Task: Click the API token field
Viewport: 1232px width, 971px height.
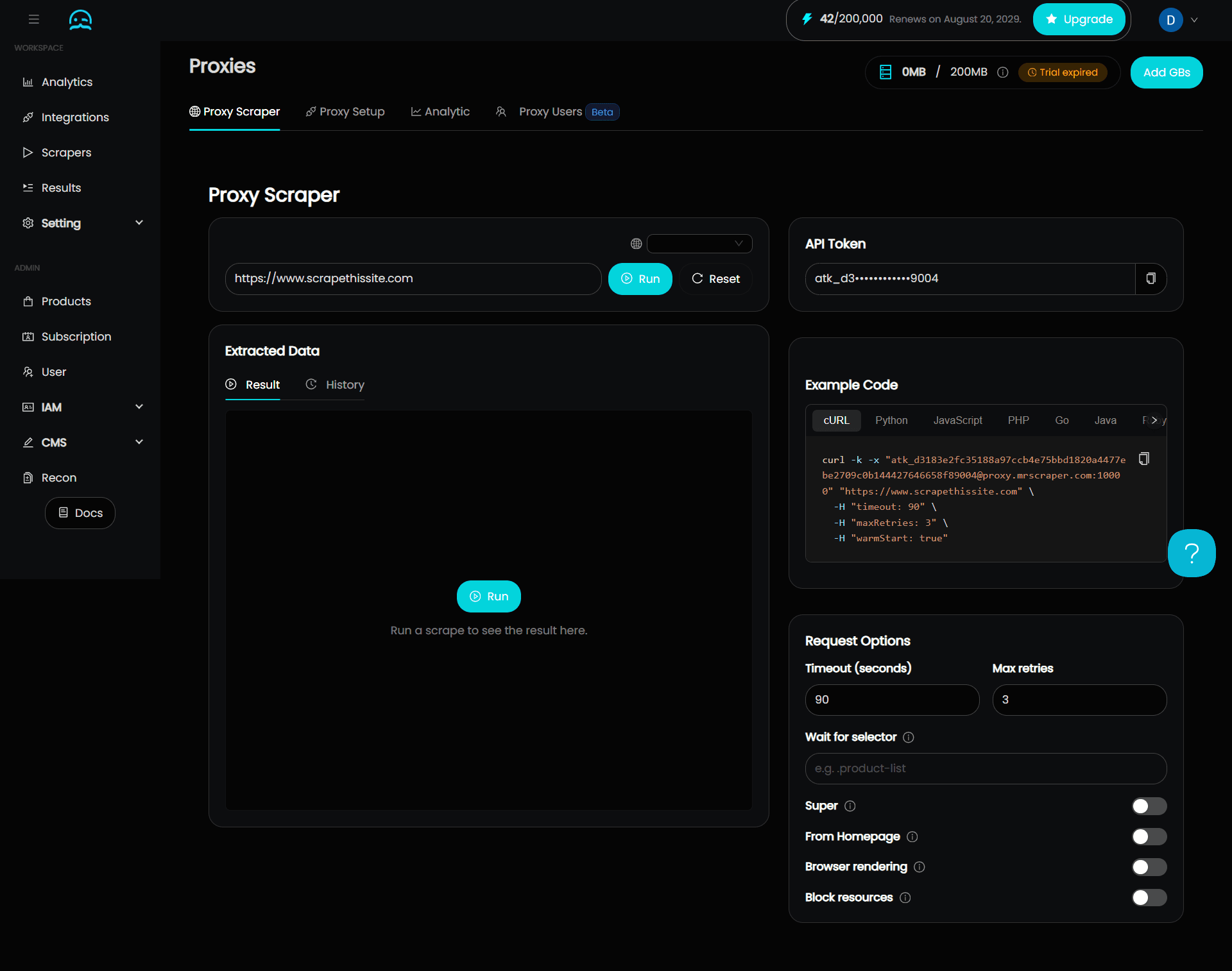Action: 970,278
